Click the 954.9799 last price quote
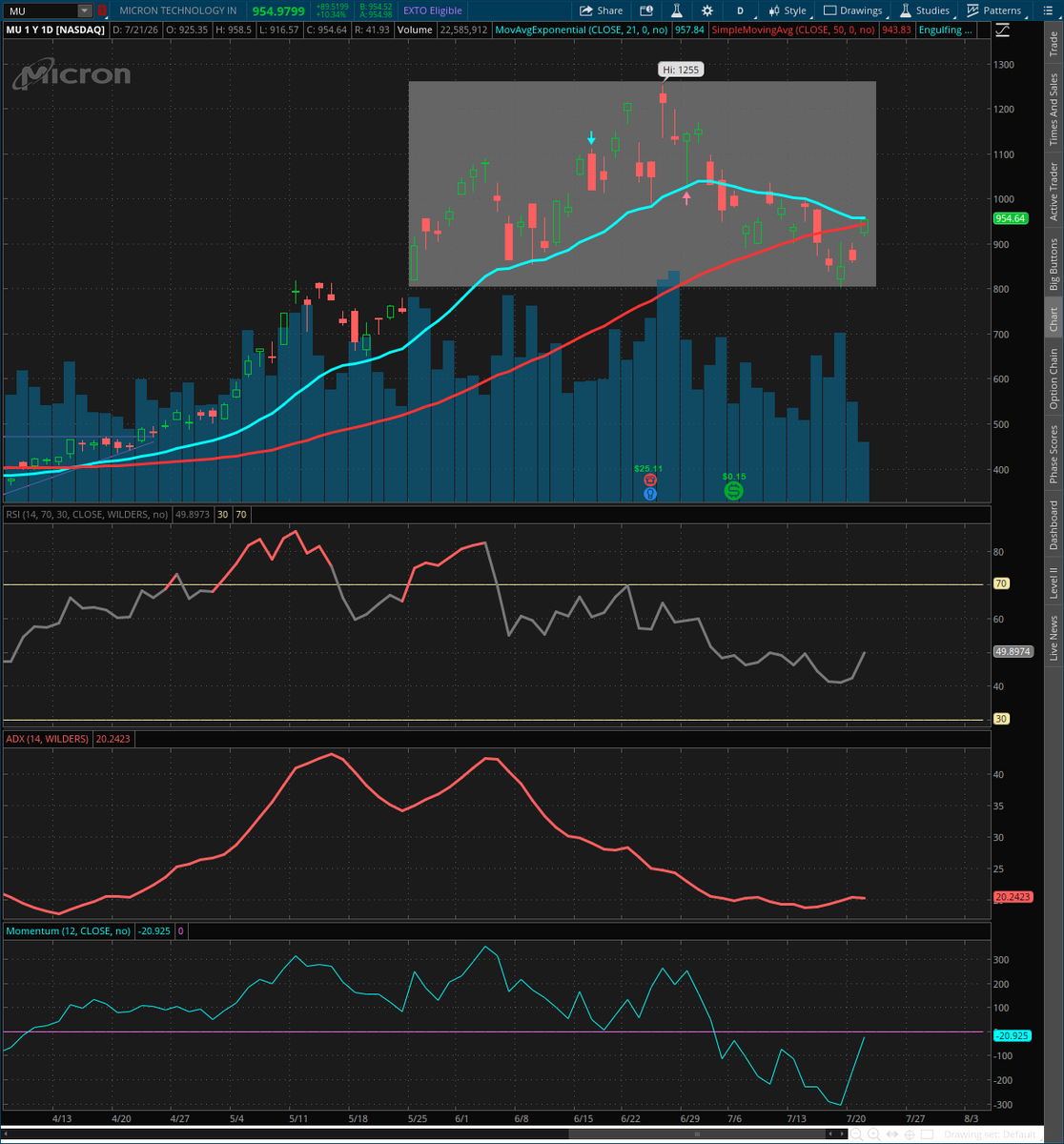 (x=277, y=10)
